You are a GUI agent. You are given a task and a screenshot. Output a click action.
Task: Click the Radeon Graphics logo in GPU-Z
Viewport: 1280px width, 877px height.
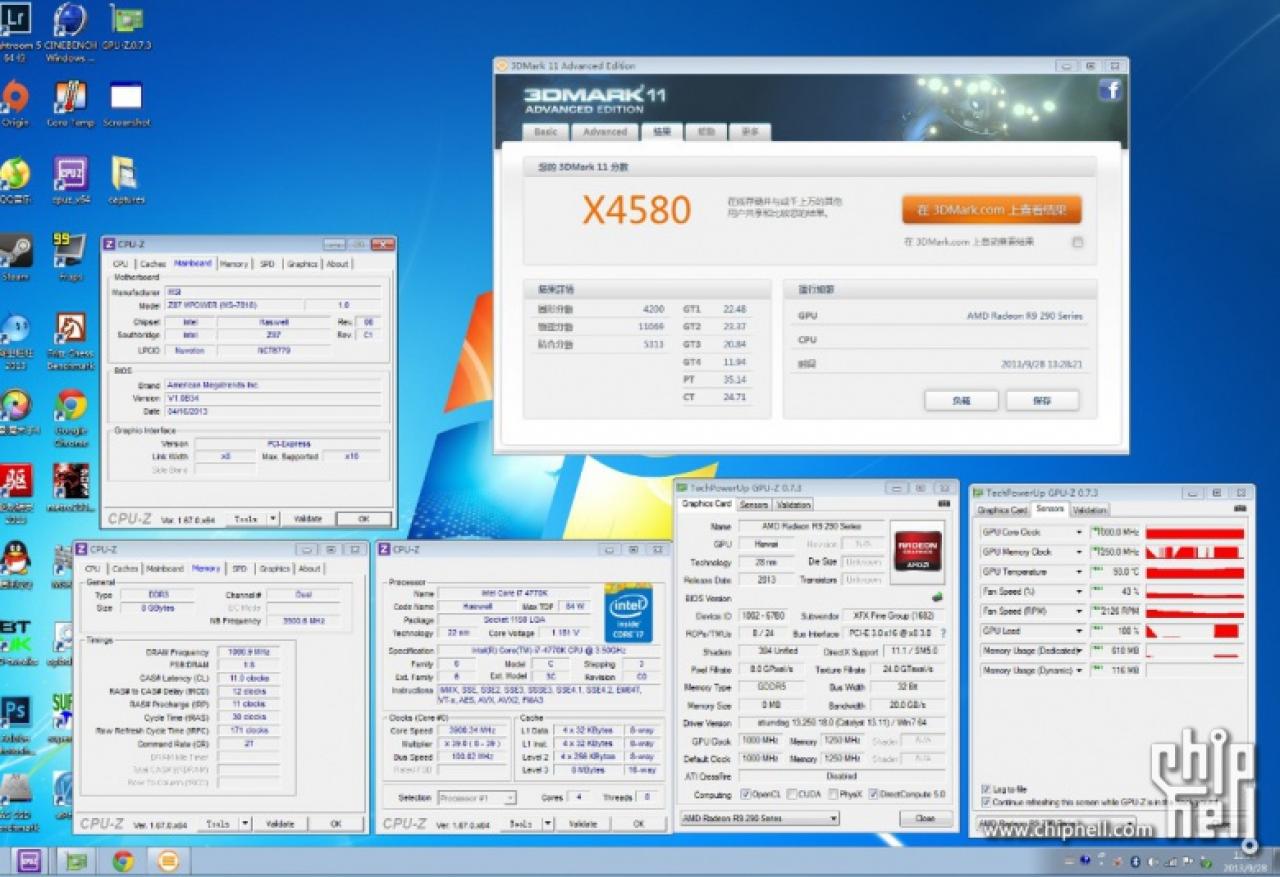tap(917, 550)
